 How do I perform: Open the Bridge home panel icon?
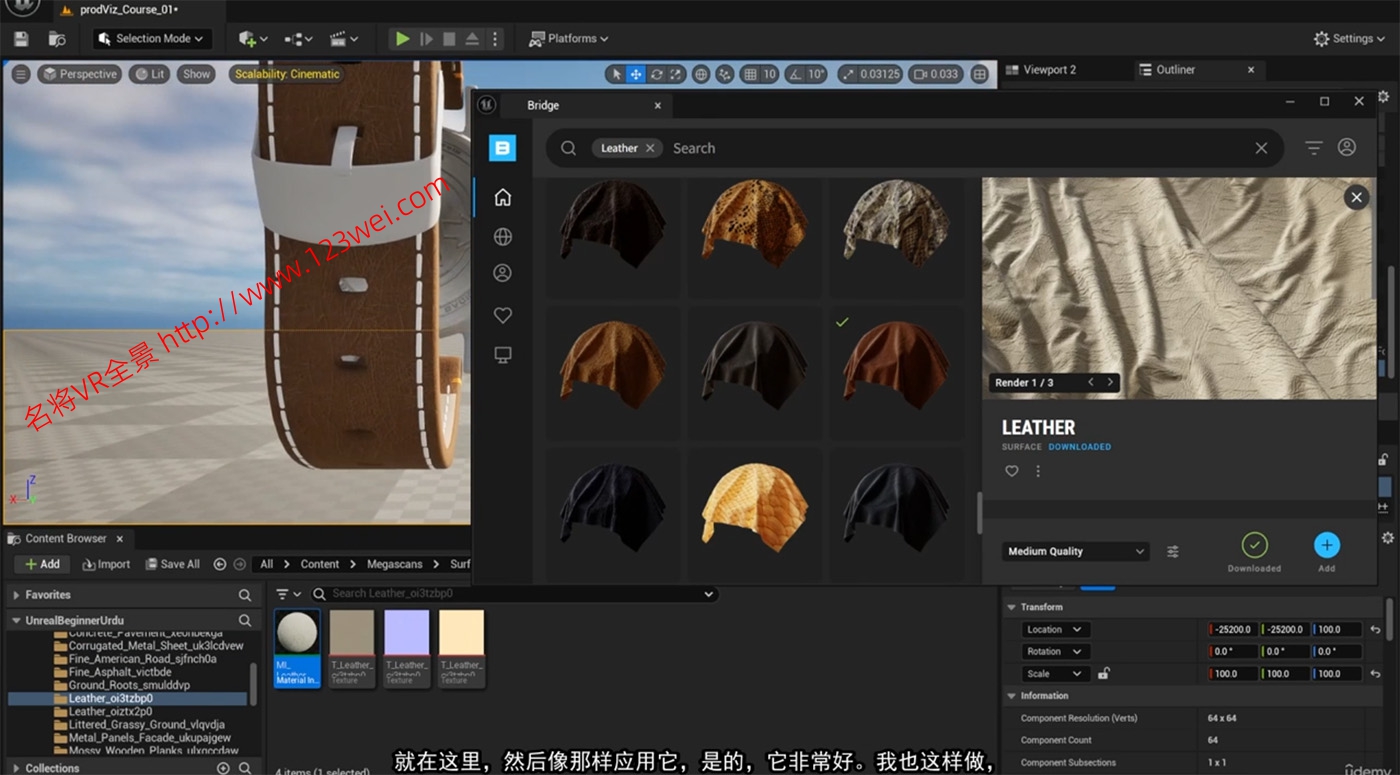pyautogui.click(x=502, y=197)
